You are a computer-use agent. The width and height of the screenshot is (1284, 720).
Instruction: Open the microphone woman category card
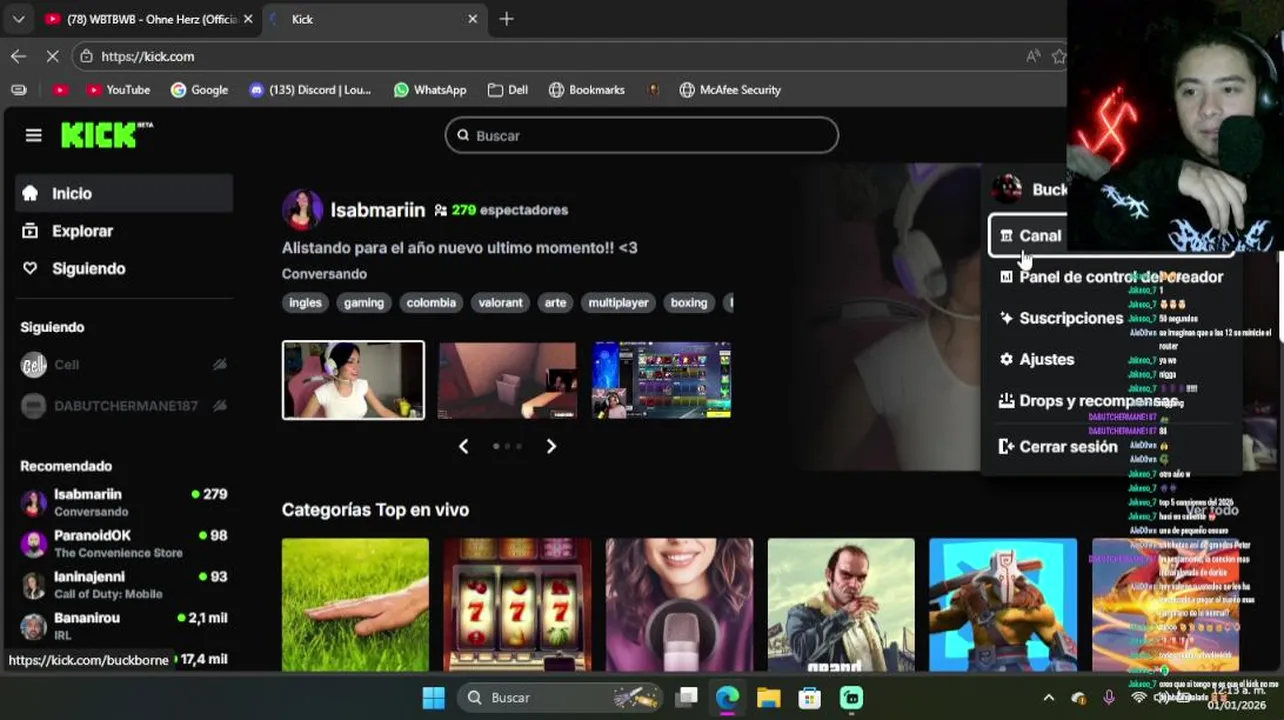pos(679,605)
